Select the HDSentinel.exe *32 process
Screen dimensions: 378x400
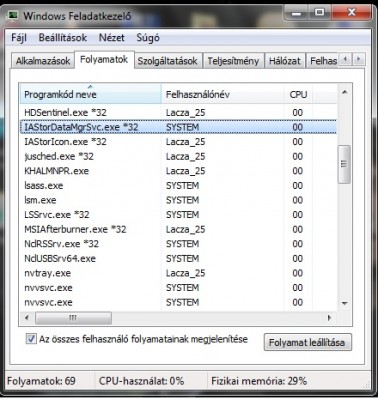[178, 112]
